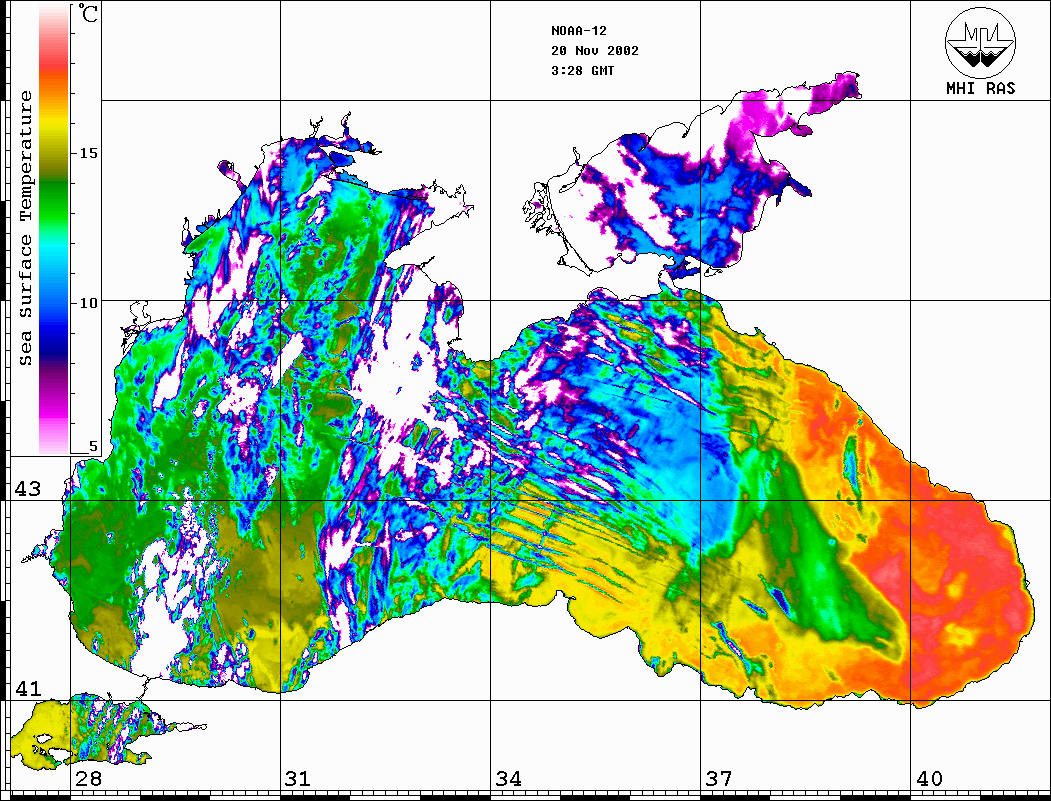Select the date text 20 Nov 2002
Viewport: 1051px width, 801px height.
tap(595, 51)
